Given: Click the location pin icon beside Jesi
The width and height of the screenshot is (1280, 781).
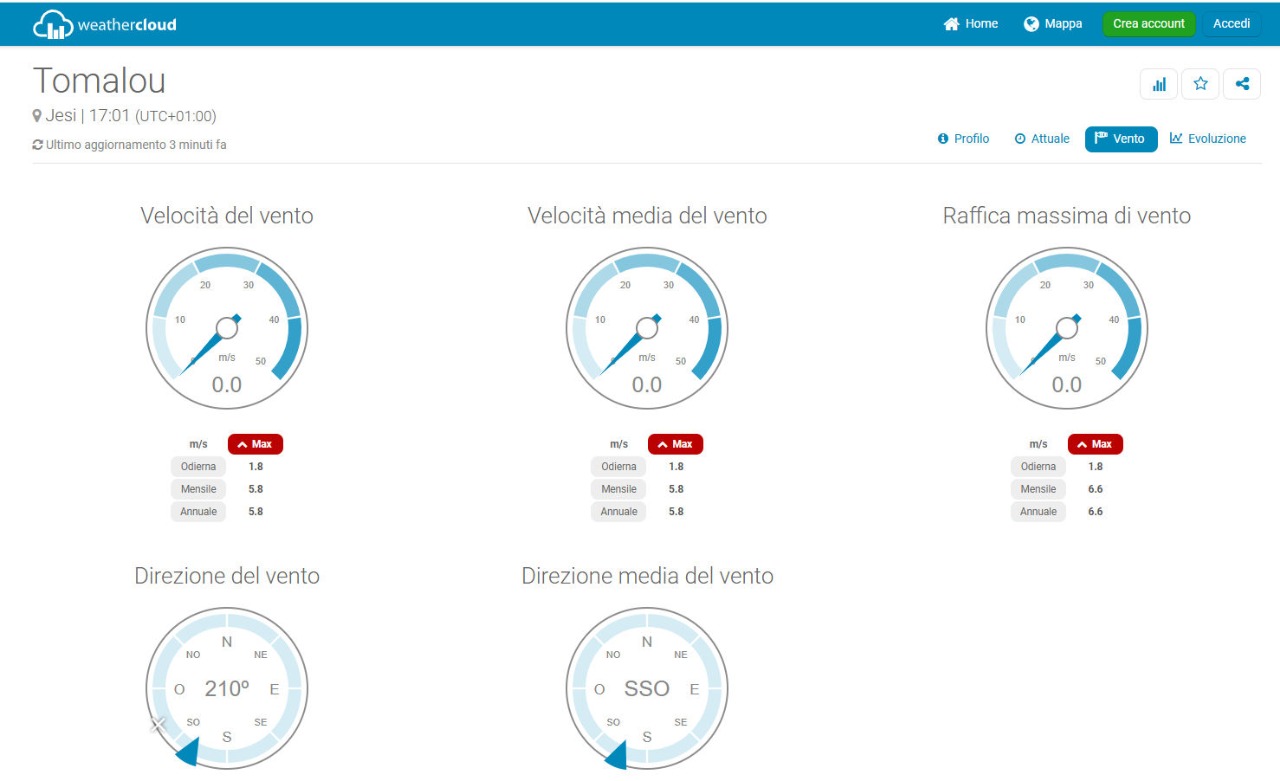Looking at the screenshot, I should tap(37, 116).
